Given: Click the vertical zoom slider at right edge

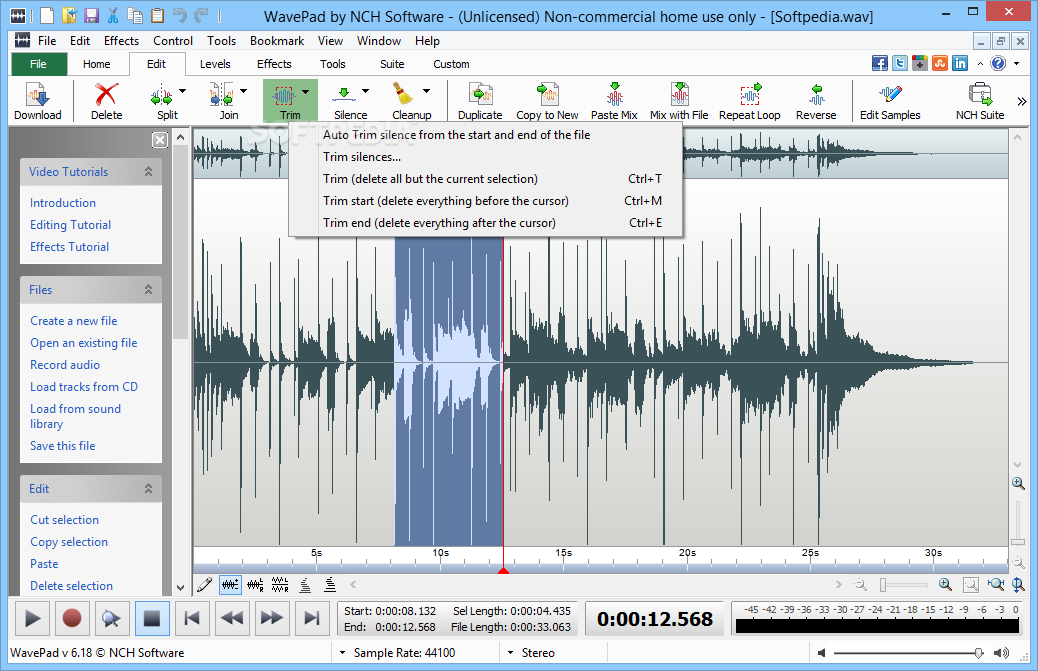Looking at the screenshot, I should click(x=1018, y=542).
